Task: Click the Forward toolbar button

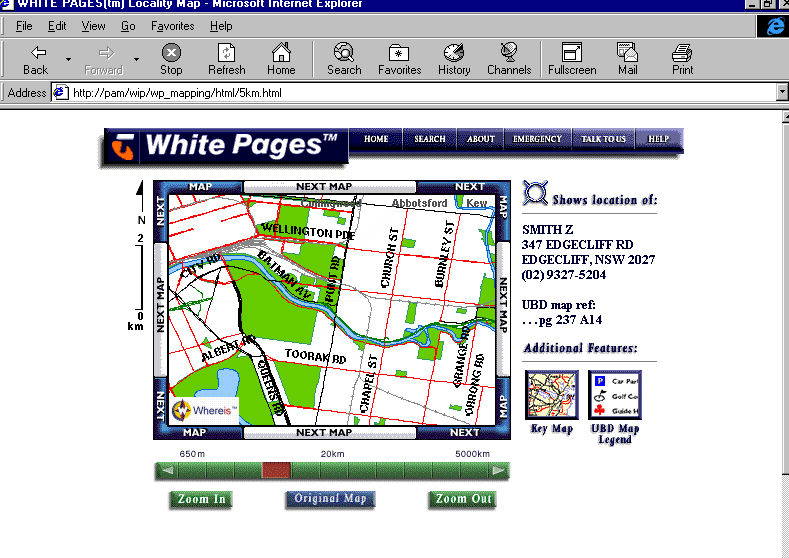Action: click(104, 59)
